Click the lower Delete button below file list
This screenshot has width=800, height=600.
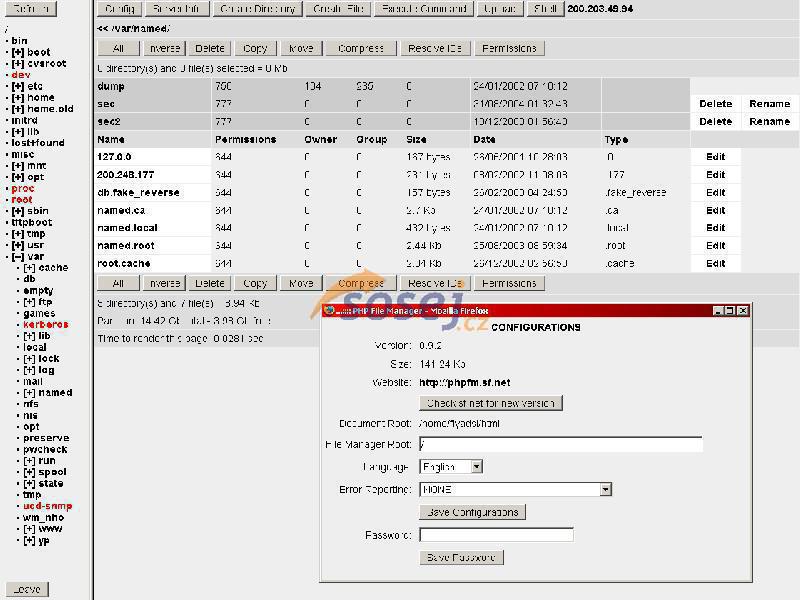click(x=210, y=283)
